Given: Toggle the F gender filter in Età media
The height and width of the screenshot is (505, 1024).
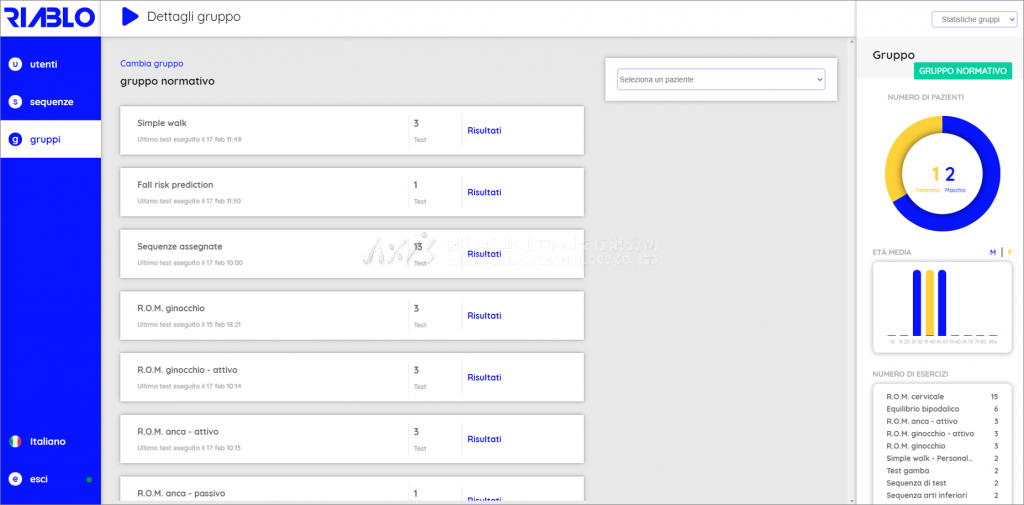Looking at the screenshot, I should pyautogui.click(x=1009, y=252).
